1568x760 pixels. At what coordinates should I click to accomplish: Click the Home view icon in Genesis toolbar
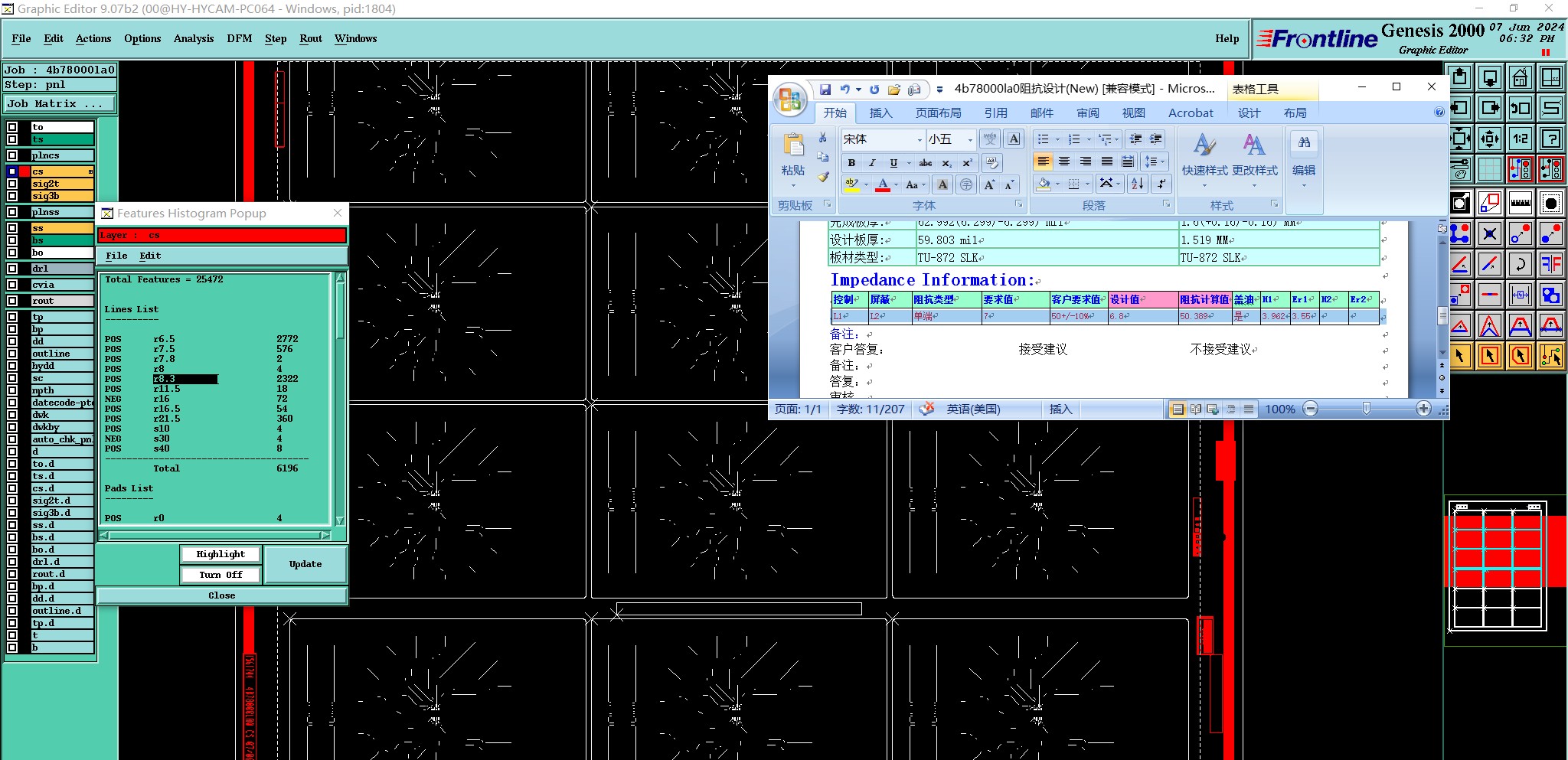[1521, 77]
